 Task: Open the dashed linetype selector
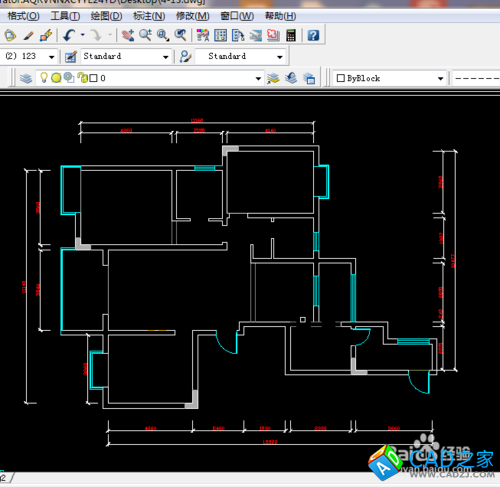coord(476,78)
